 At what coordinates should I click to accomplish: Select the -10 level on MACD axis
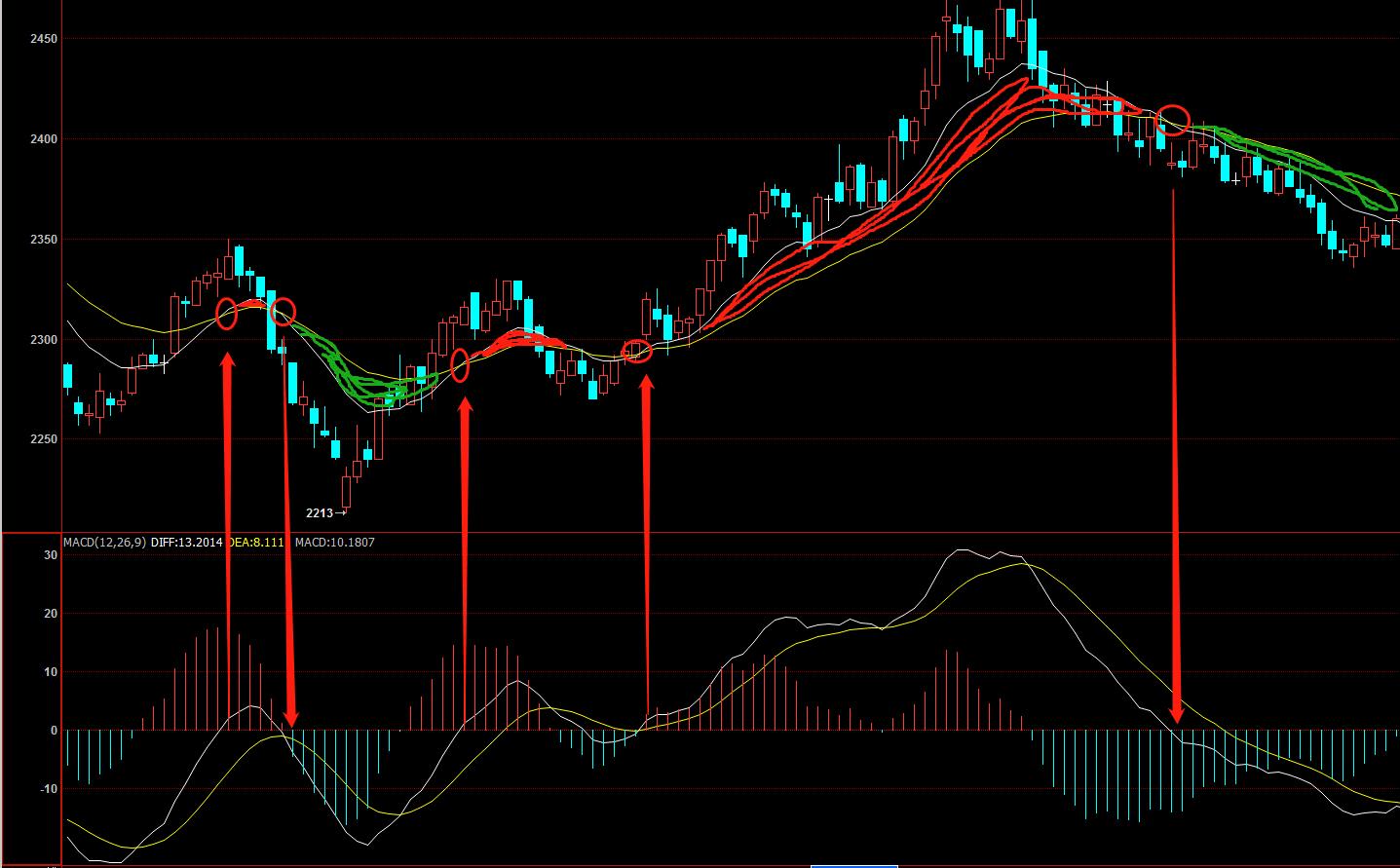49,789
